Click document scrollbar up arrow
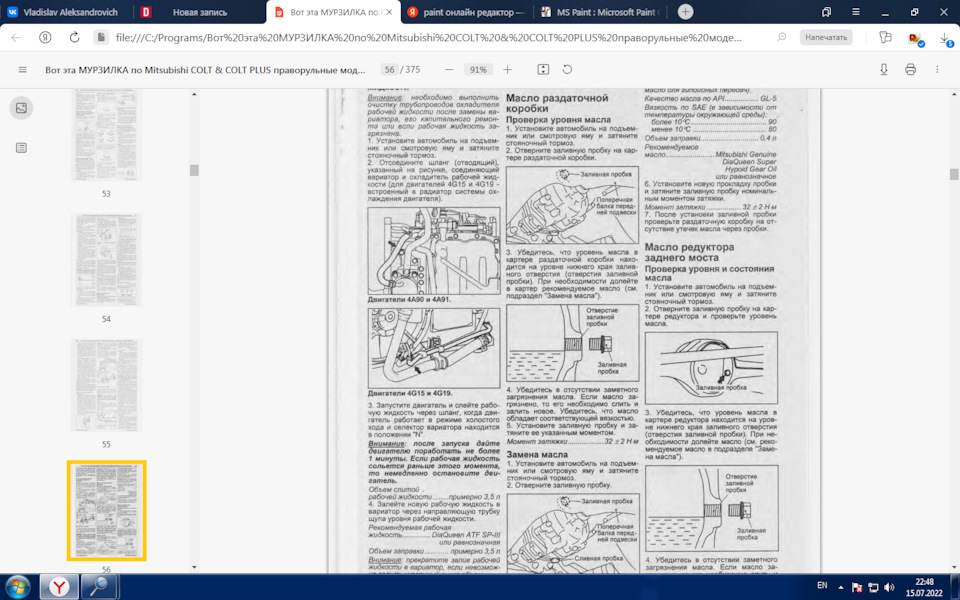 tap(954, 94)
